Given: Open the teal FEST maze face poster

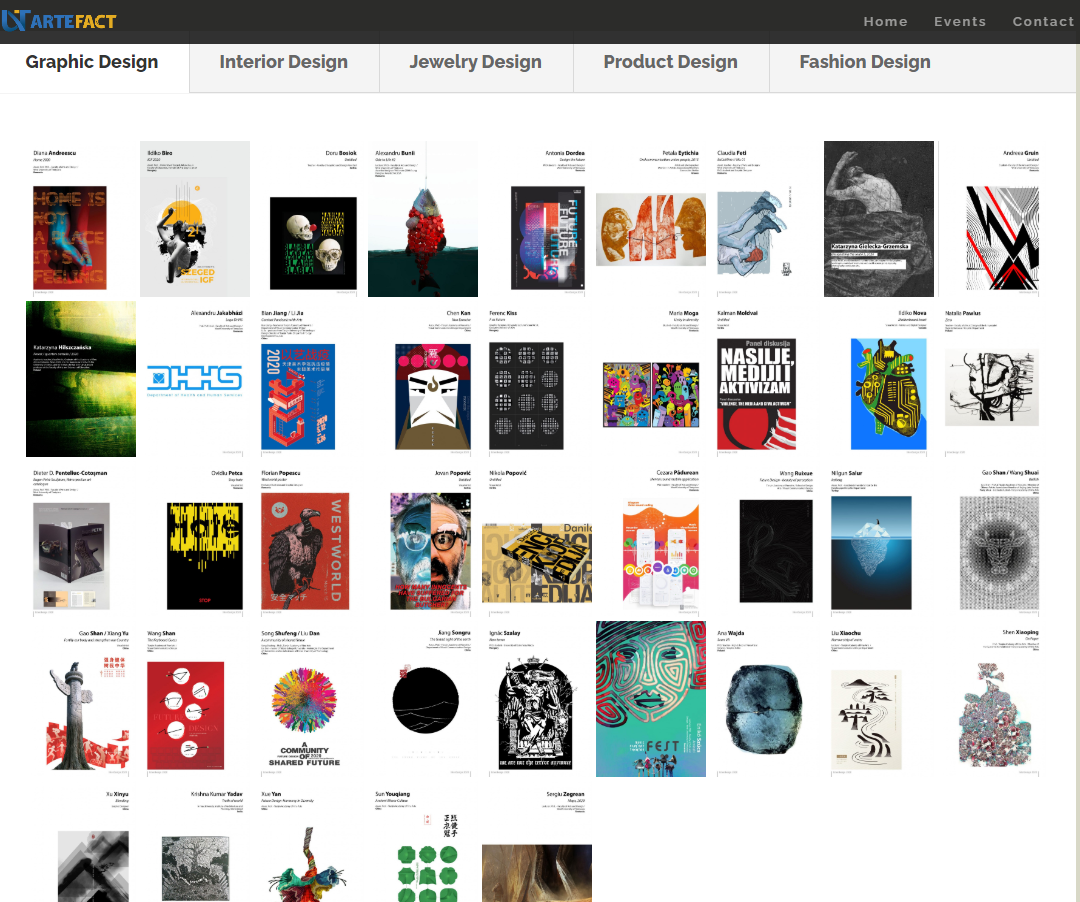Looking at the screenshot, I should (650, 699).
